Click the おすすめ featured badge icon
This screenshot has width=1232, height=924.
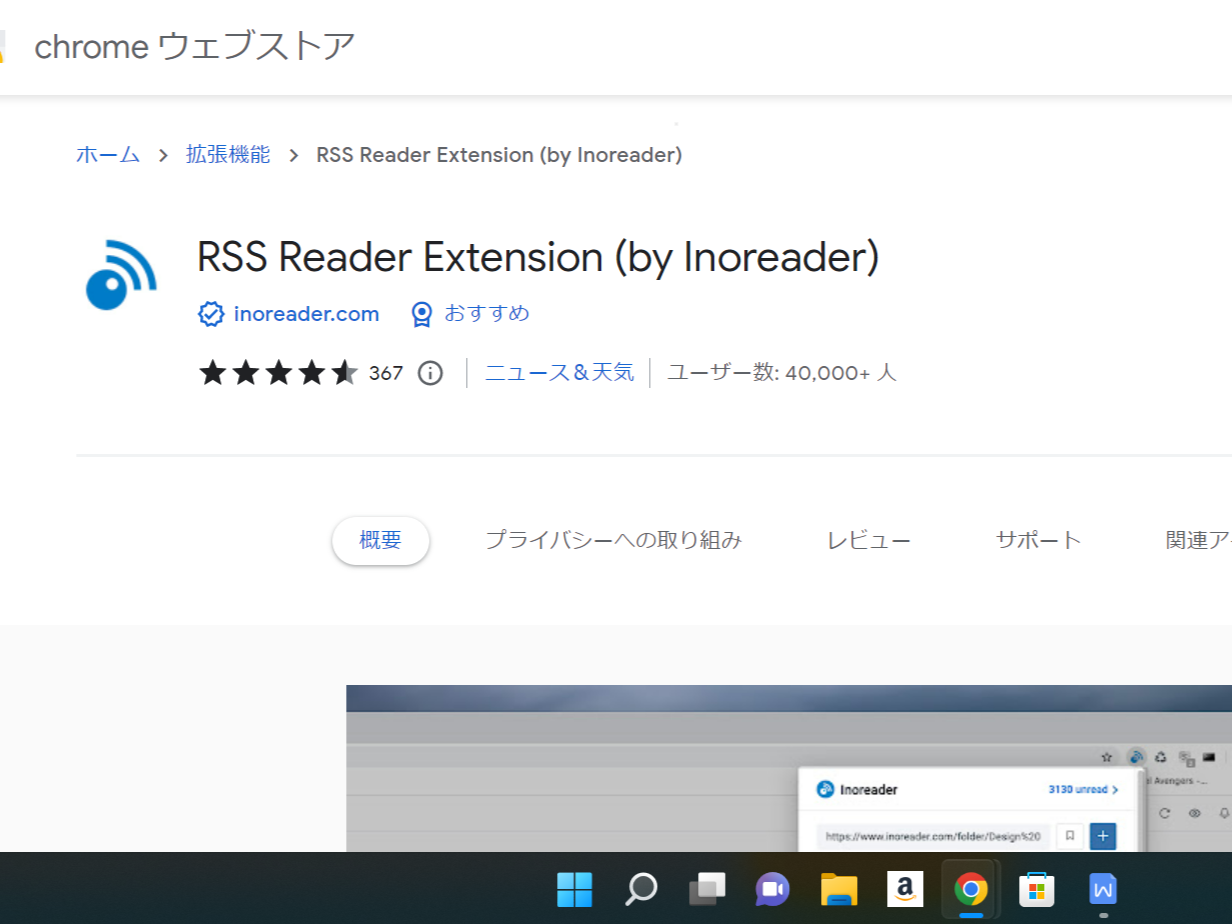[x=422, y=314]
